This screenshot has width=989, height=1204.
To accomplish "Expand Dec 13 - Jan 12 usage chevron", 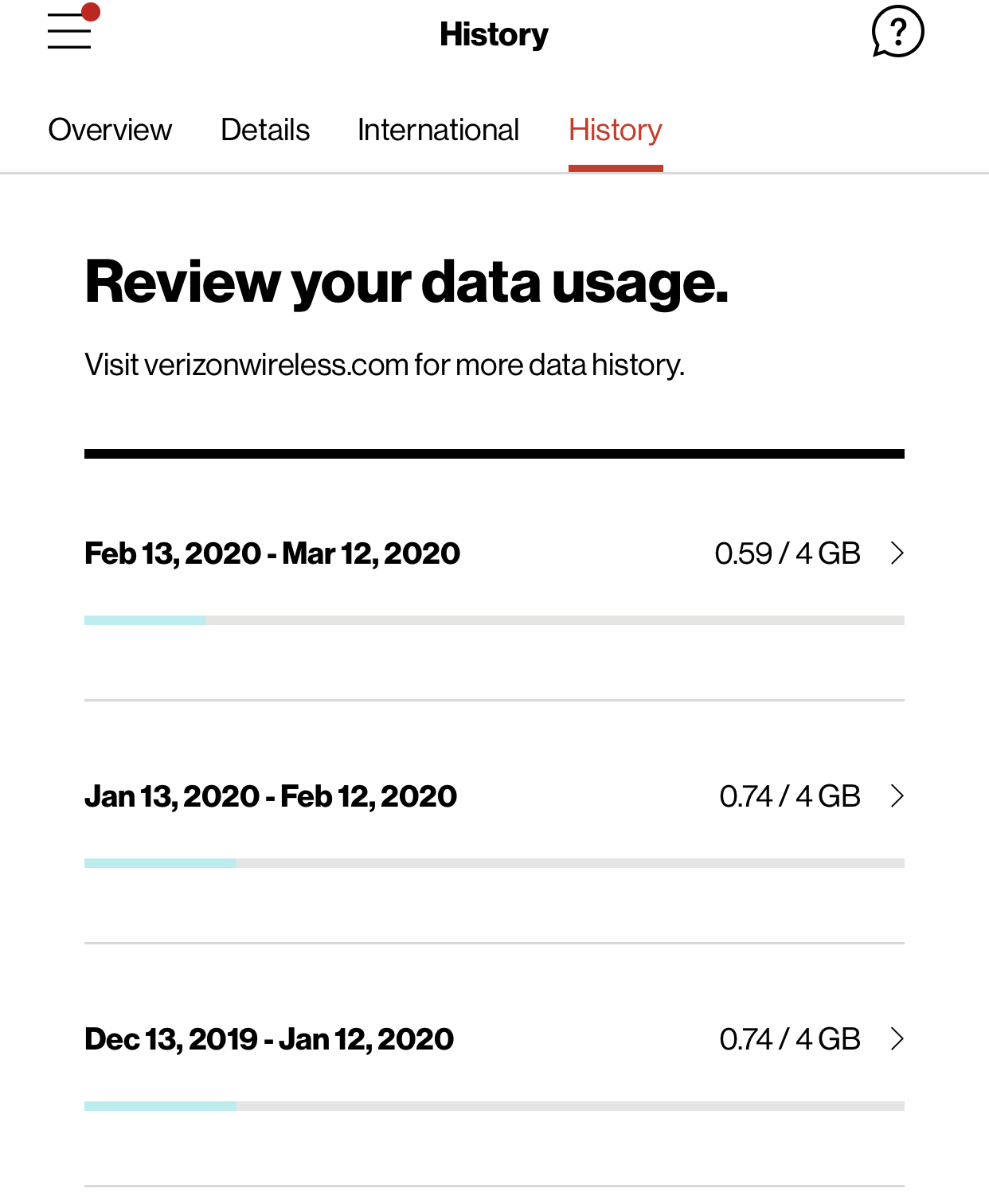I will click(897, 1039).
